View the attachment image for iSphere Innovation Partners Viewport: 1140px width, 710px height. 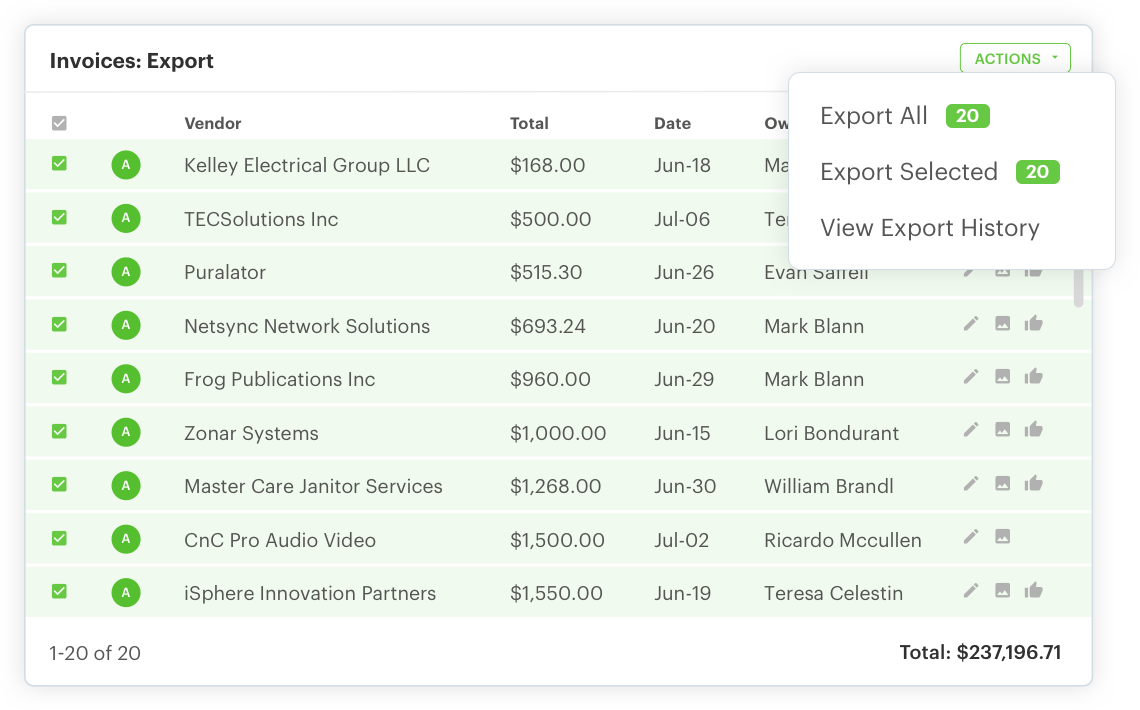click(1002, 592)
